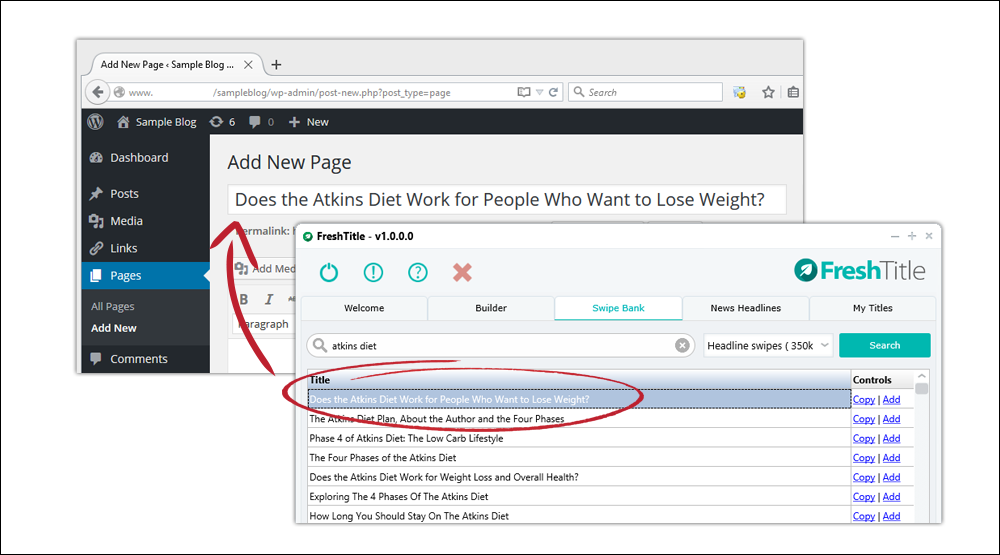This screenshot has height=555, width=1000.
Task: Click the atkins diet search input
Action: click(501, 345)
